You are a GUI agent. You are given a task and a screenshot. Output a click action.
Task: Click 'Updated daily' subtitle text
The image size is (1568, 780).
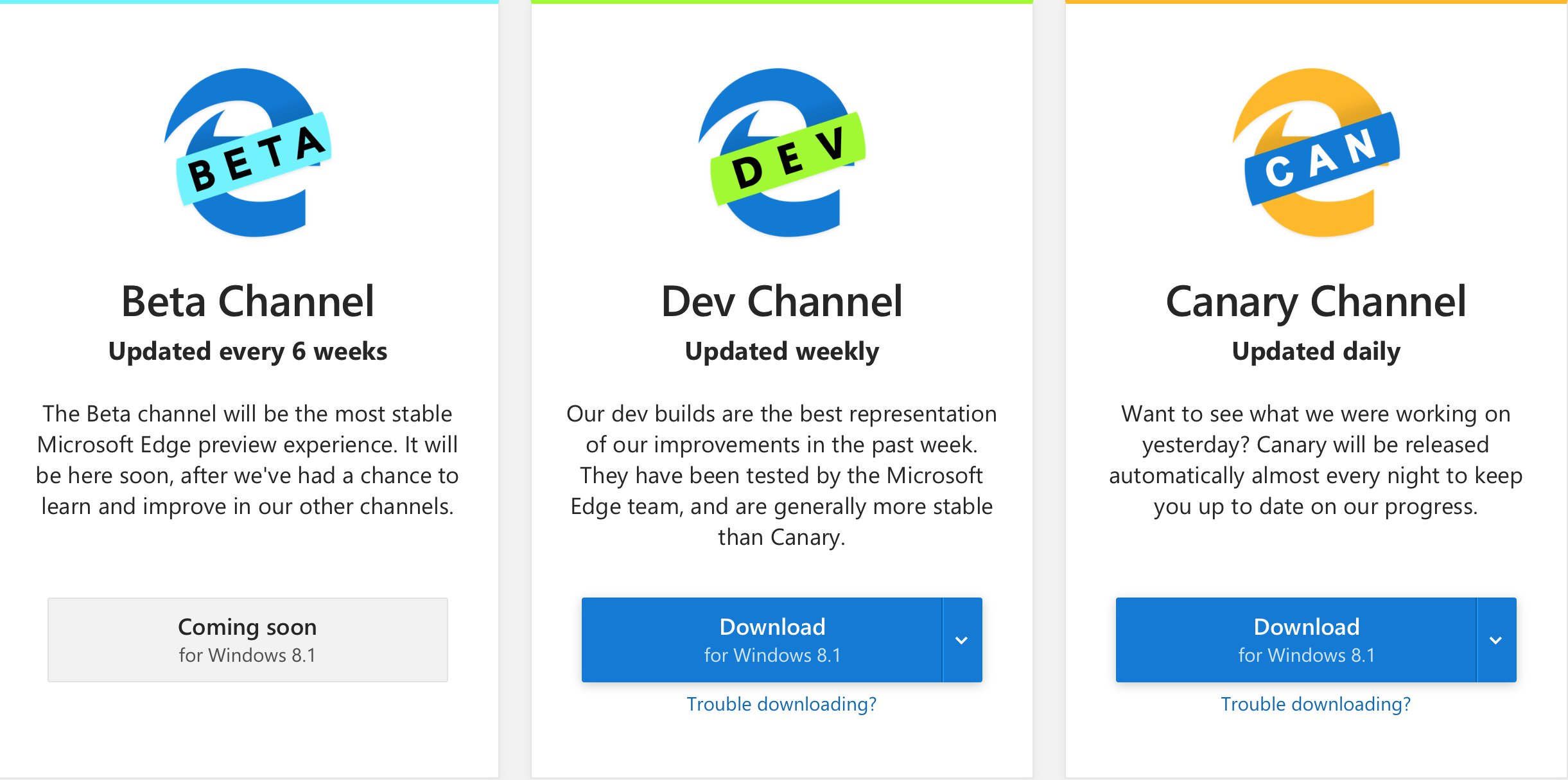(1316, 351)
